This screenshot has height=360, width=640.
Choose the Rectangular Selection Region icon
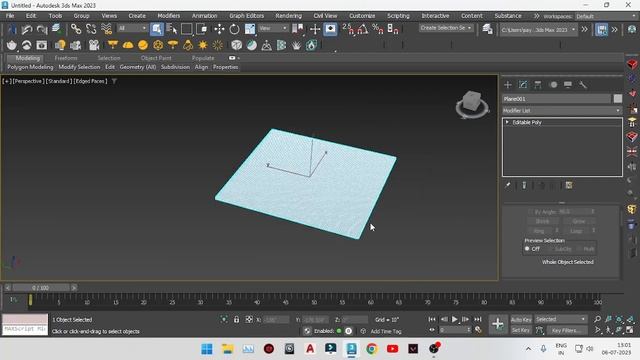click(x=187, y=29)
